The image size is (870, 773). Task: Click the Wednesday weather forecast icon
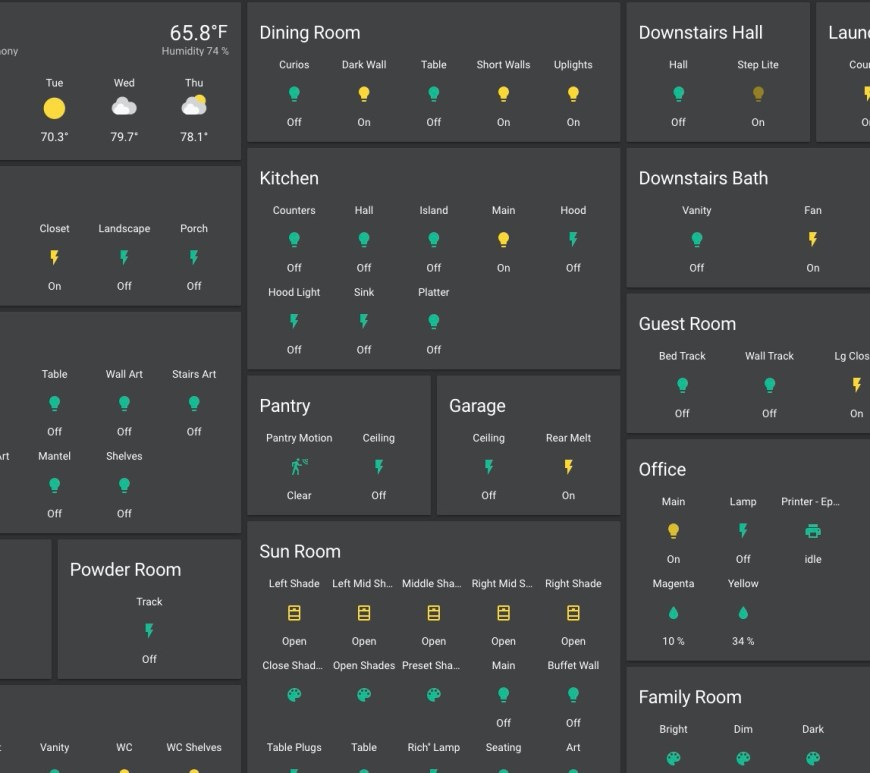click(124, 108)
